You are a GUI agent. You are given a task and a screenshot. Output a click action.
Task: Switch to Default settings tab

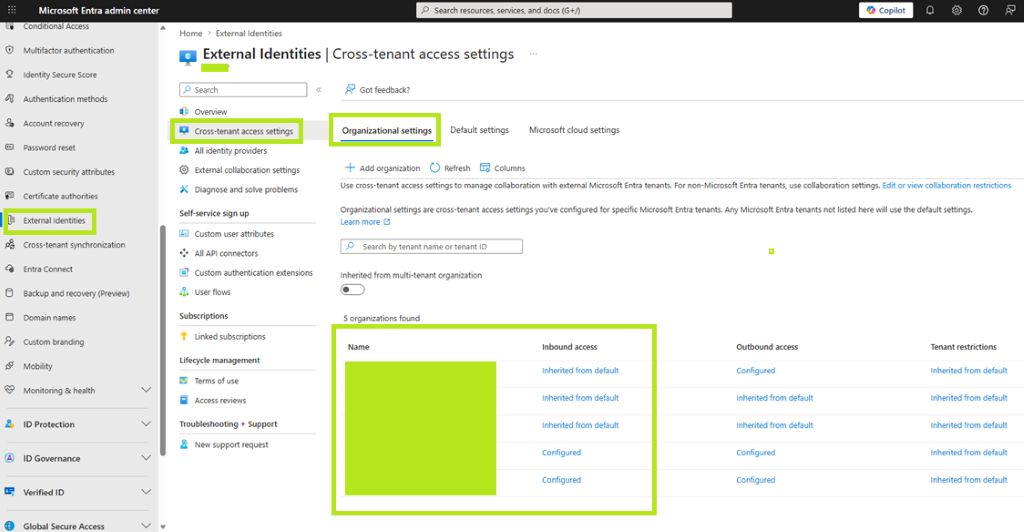point(479,130)
